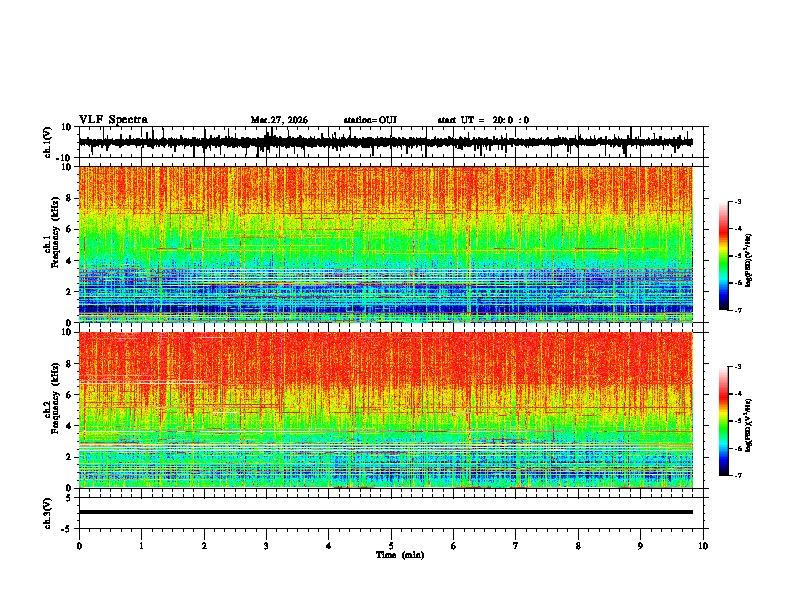Click the "10" tick of ch.1(V) waveform axis
This screenshot has width=792, height=612.
67,127
